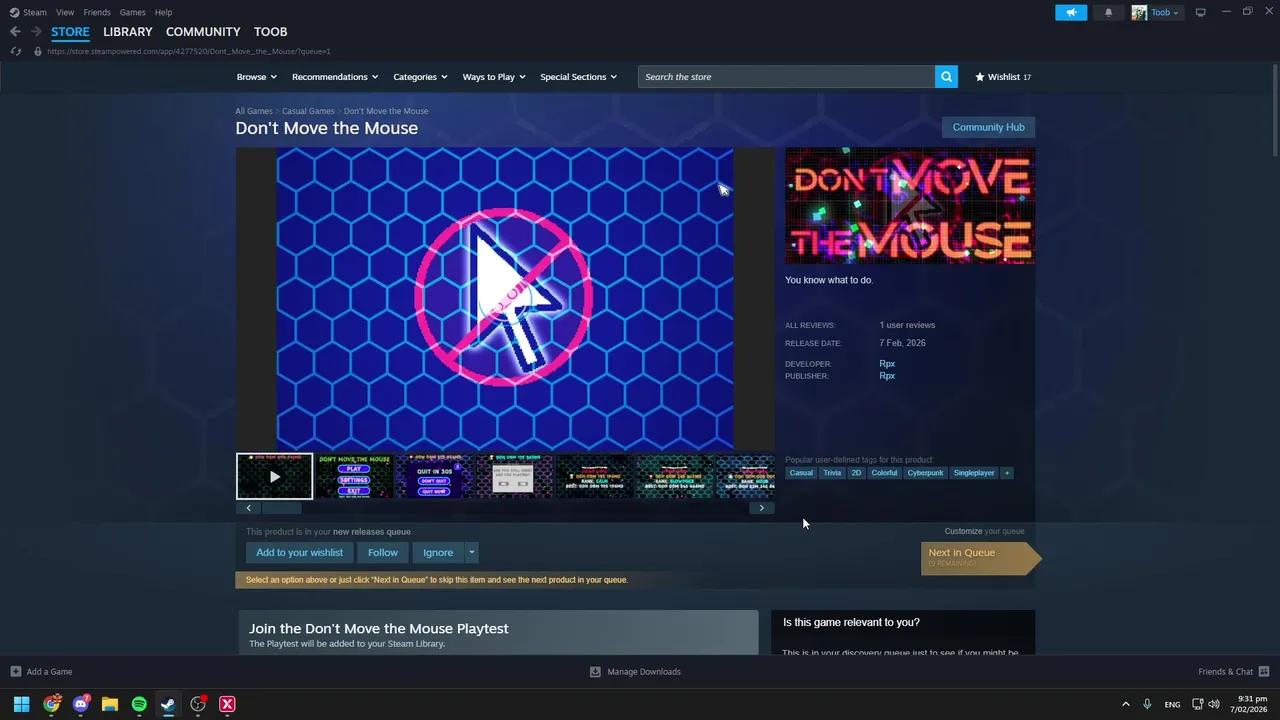Viewport: 1280px width, 720px height.
Task: Click Customize your queue link
Action: 984,531
